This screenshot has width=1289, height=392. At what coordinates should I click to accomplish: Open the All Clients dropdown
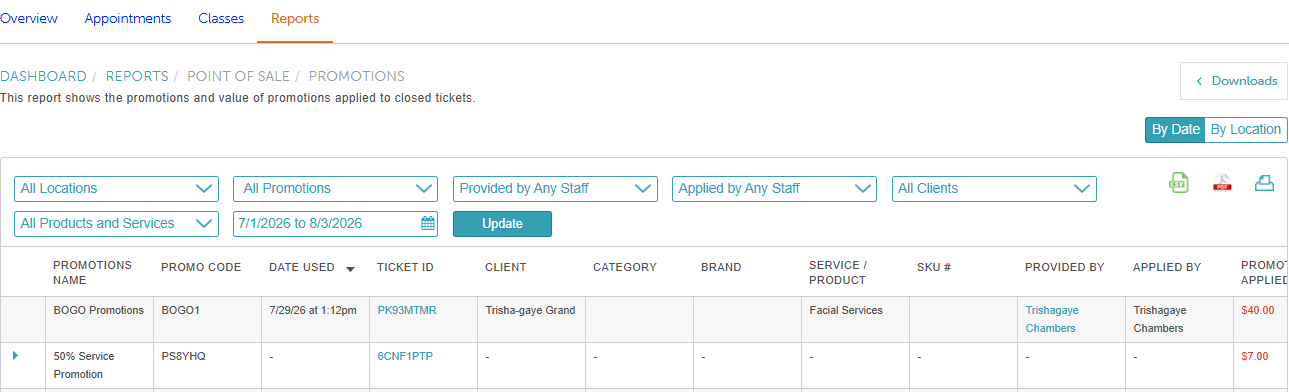pyautogui.click(x=994, y=188)
